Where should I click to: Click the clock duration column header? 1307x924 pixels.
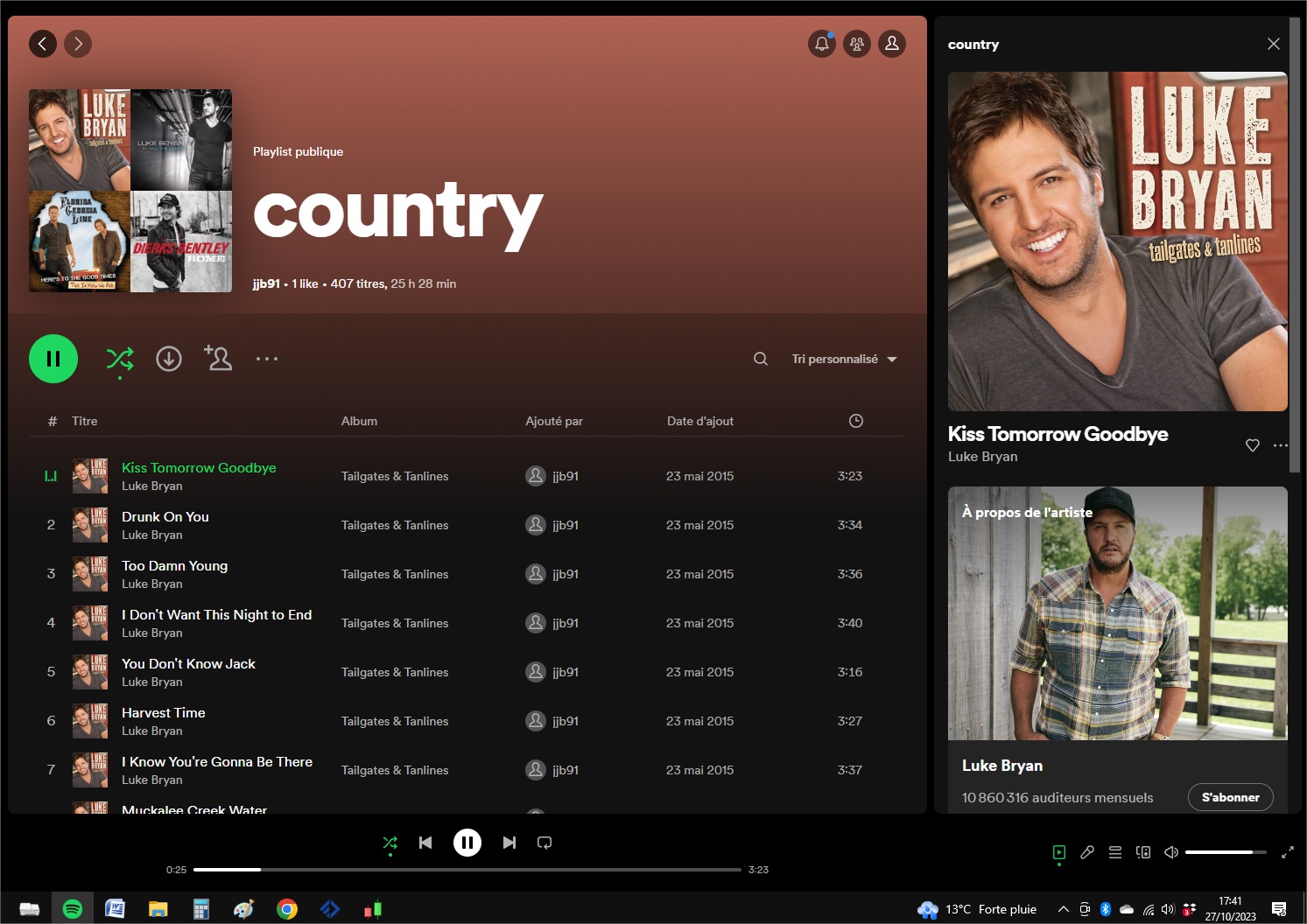click(x=856, y=421)
